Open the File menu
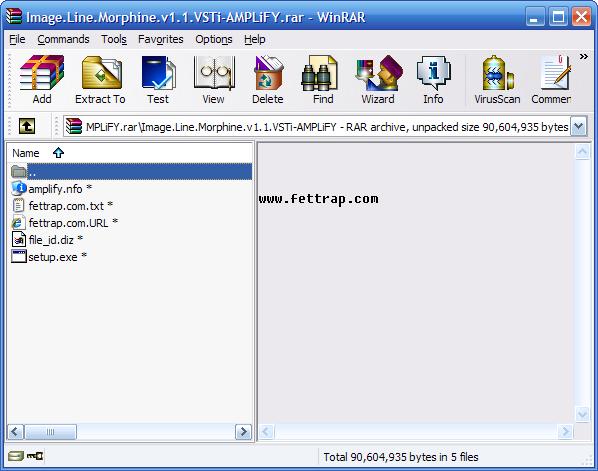This screenshot has width=598, height=471. (x=17, y=39)
